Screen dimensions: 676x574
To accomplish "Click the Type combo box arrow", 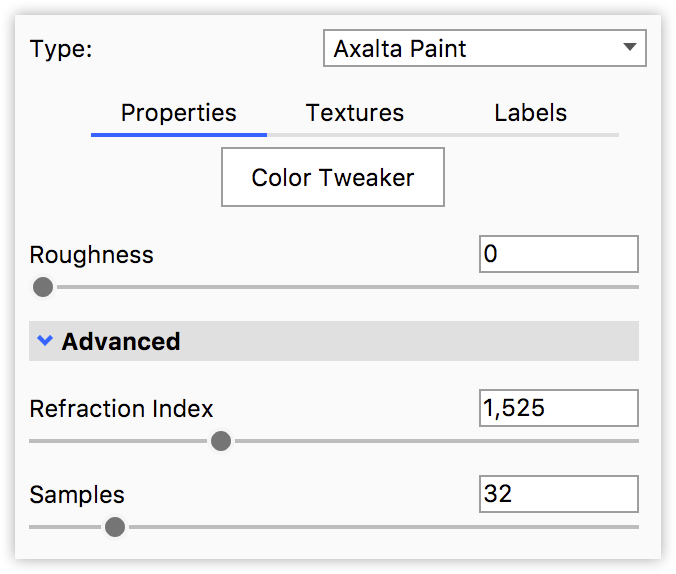I will click(x=629, y=47).
